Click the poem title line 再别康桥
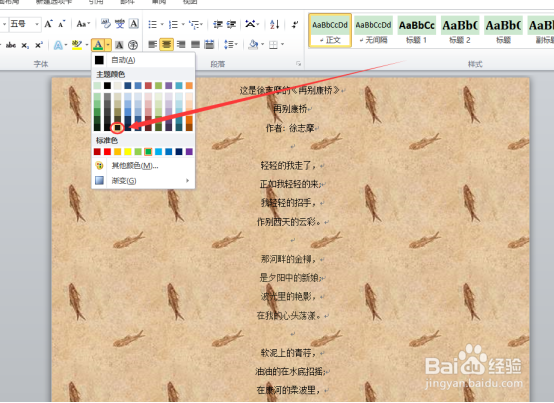 tap(290, 109)
